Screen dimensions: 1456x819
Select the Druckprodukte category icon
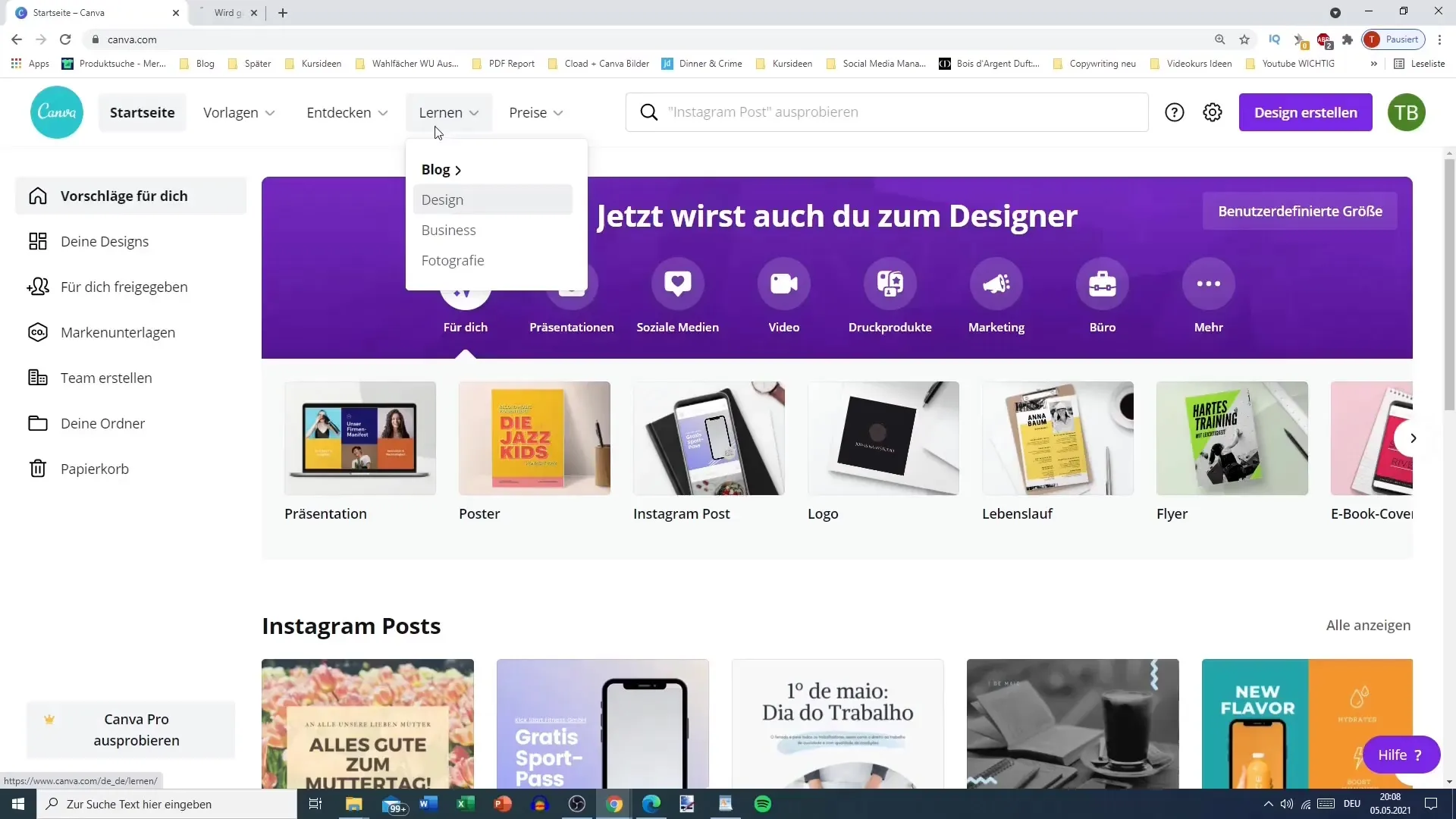890,284
